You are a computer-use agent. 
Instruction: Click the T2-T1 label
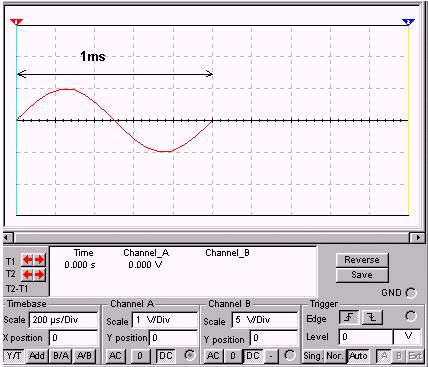pos(17,288)
